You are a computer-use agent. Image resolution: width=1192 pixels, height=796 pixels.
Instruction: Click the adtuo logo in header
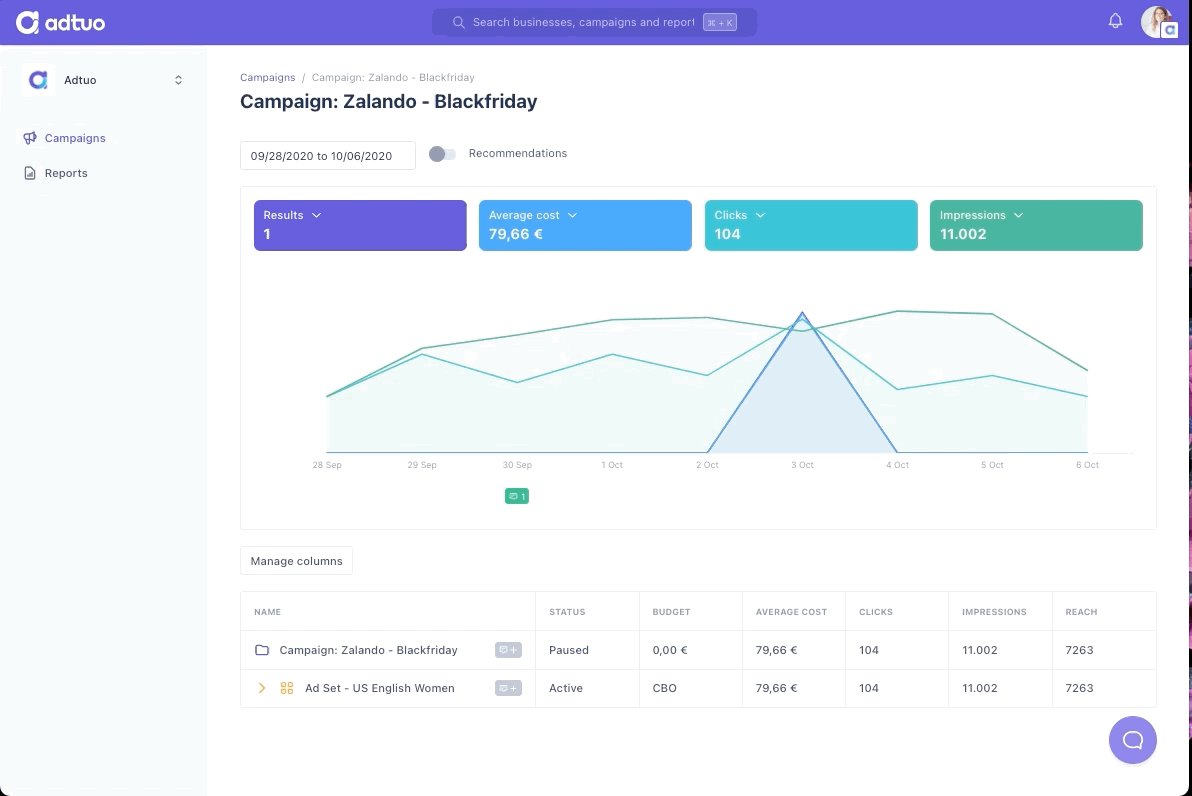click(x=61, y=23)
